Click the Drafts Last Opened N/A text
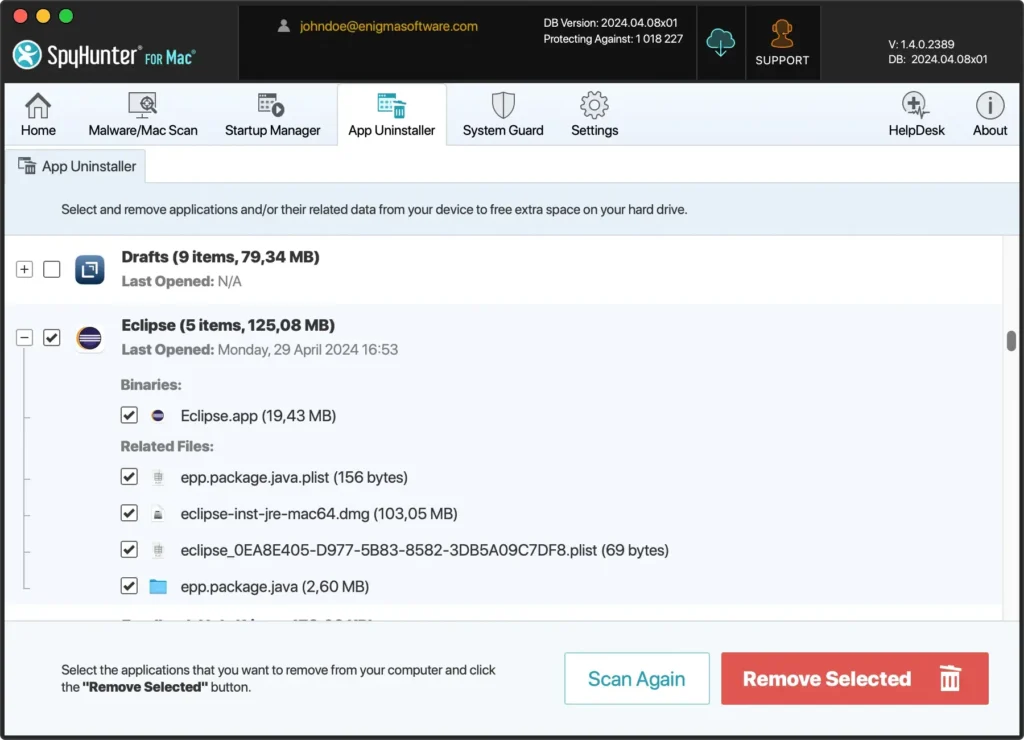Image resolution: width=1024 pixels, height=740 pixels. coord(182,282)
